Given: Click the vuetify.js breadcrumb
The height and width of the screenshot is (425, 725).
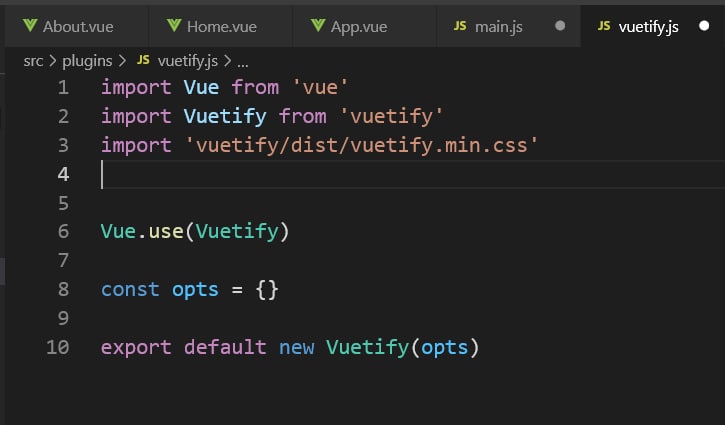Looking at the screenshot, I should pyautogui.click(x=188, y=61).
